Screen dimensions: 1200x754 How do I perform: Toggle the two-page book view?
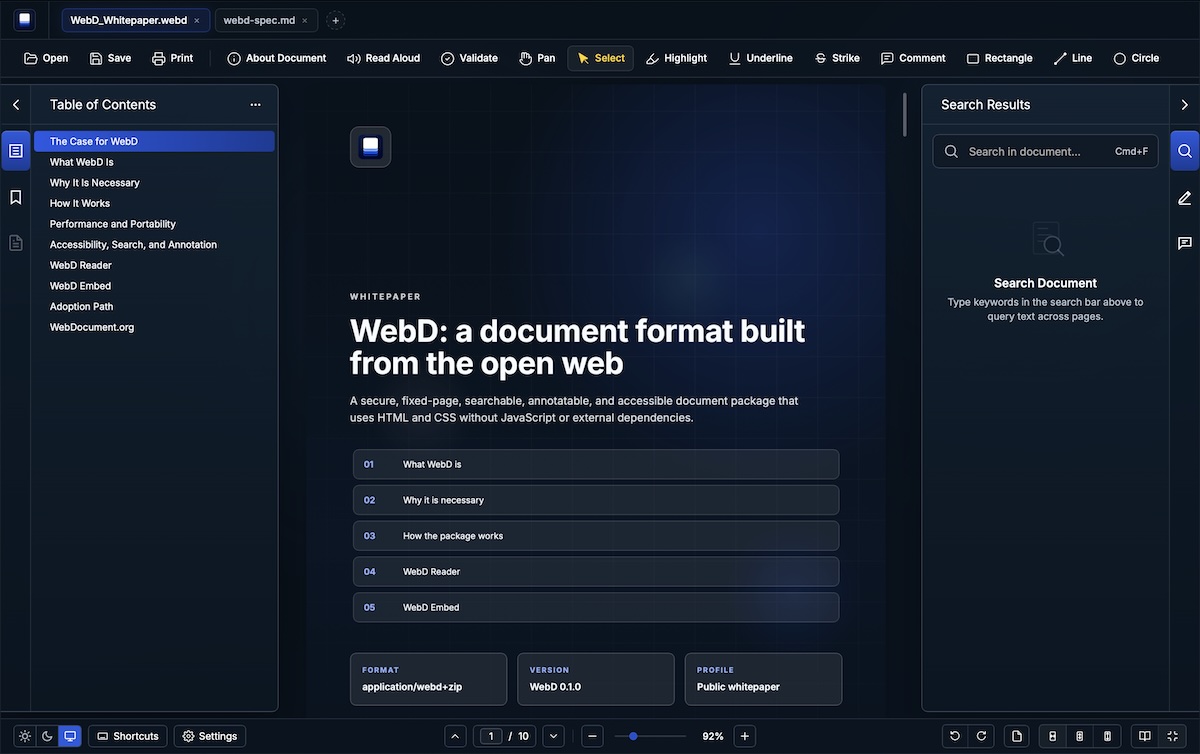click(1146, 736)
